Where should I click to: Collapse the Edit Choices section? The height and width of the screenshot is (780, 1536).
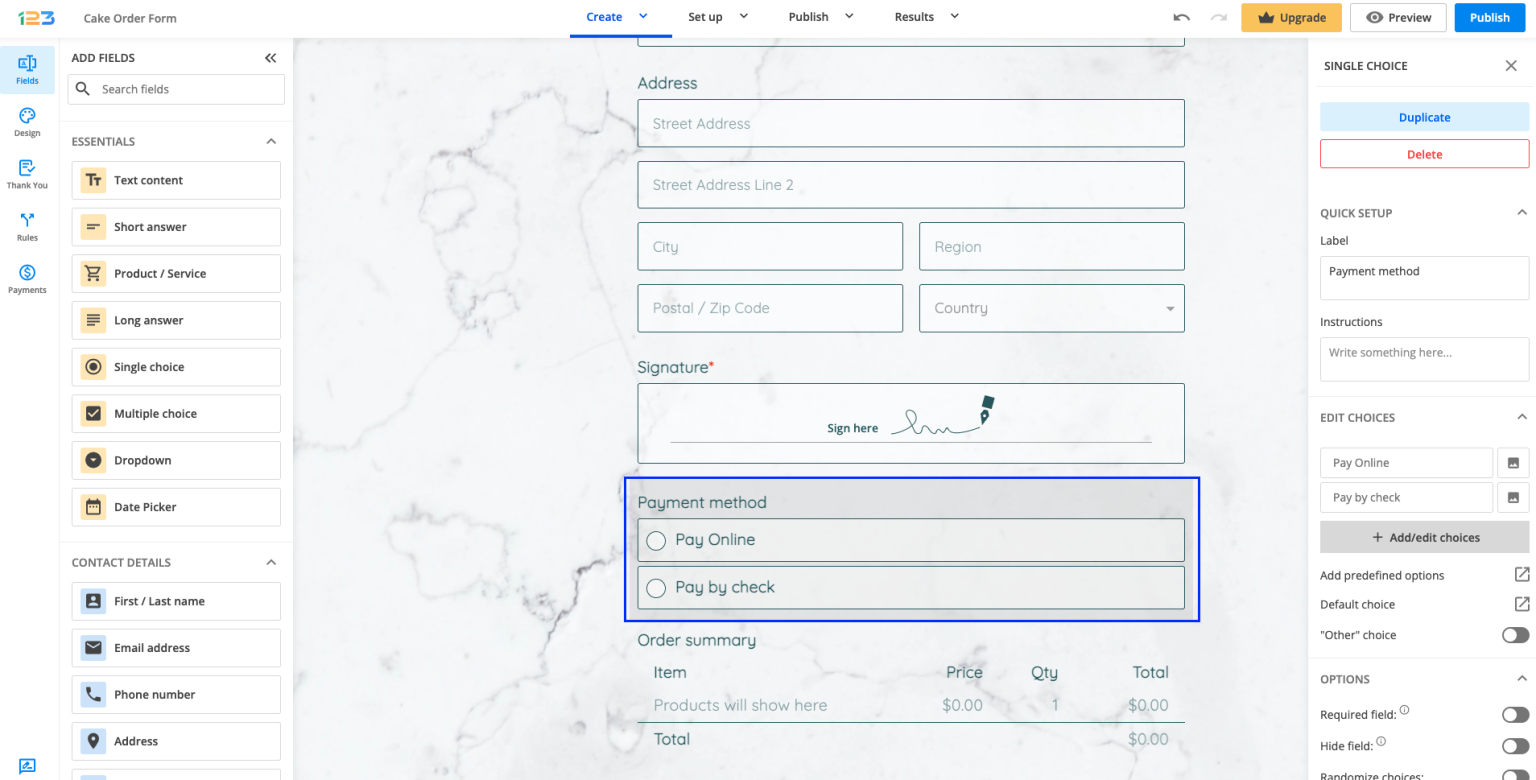[x=1521, y=417]
